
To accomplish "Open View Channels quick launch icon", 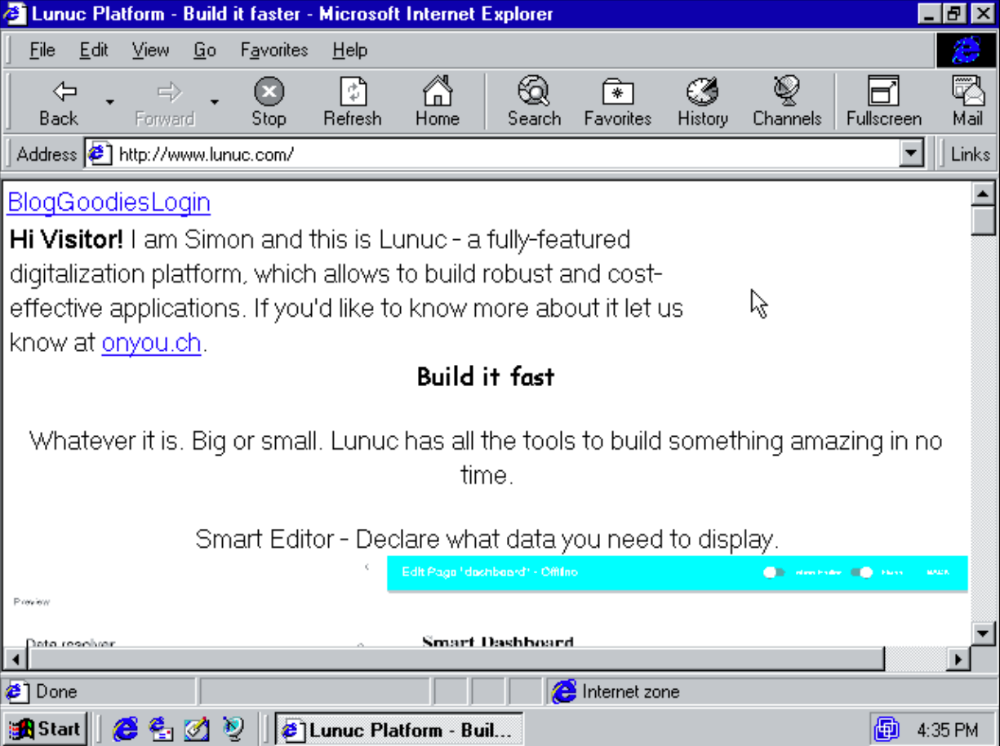I will (x=233, y=729).
